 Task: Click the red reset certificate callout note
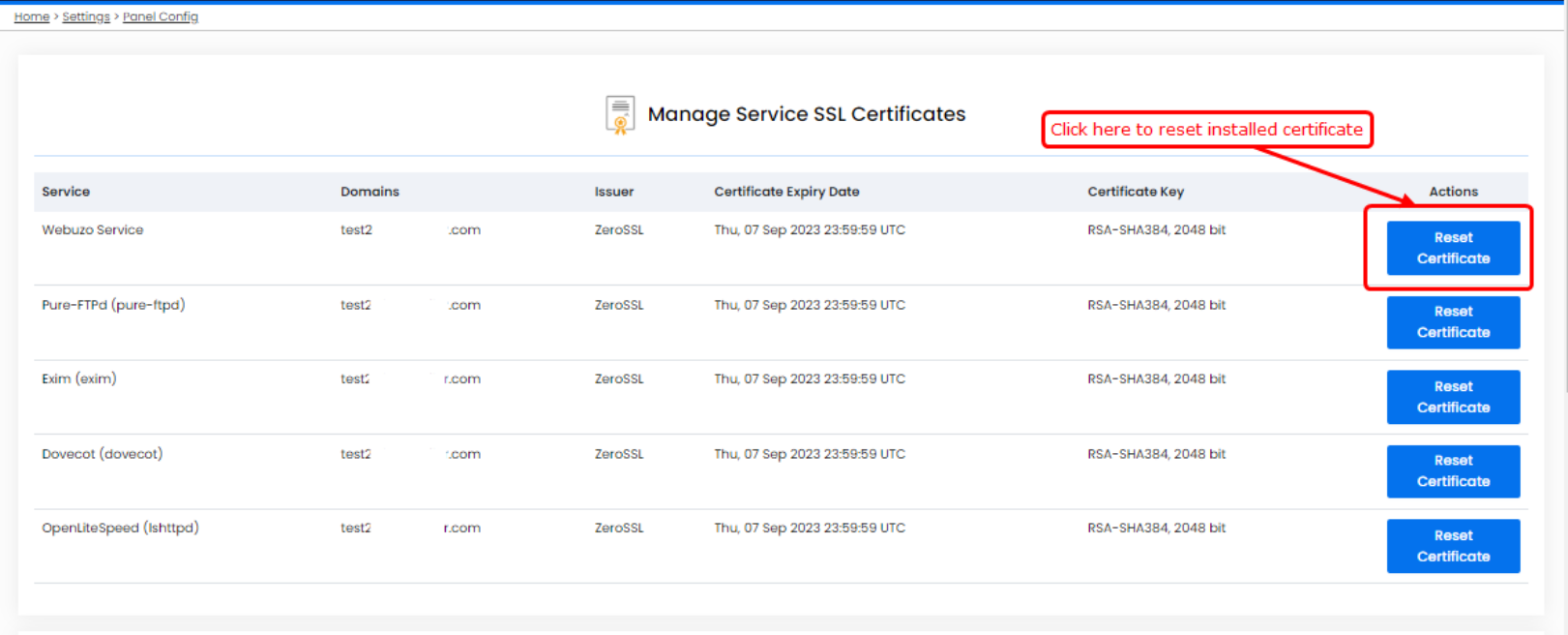click(x=1206, y=130)
